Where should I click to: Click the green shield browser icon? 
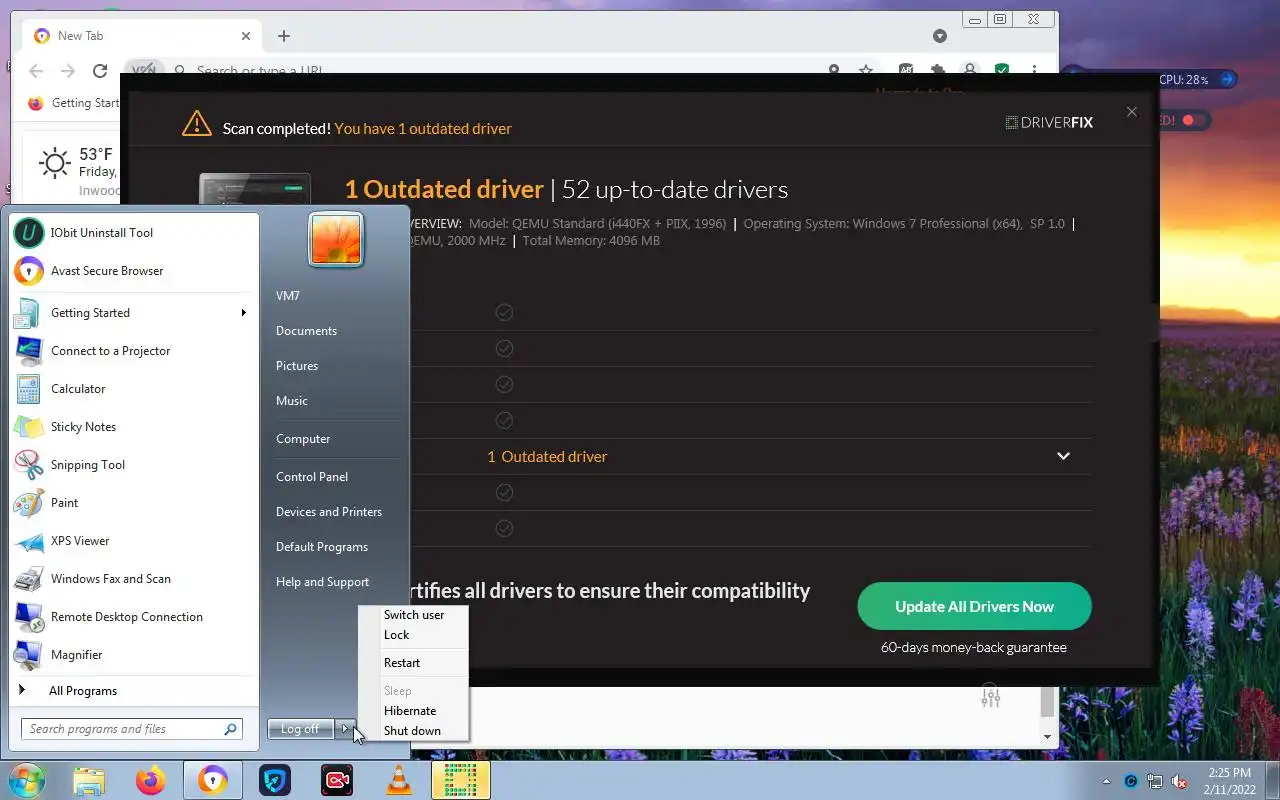[1002, 71]
